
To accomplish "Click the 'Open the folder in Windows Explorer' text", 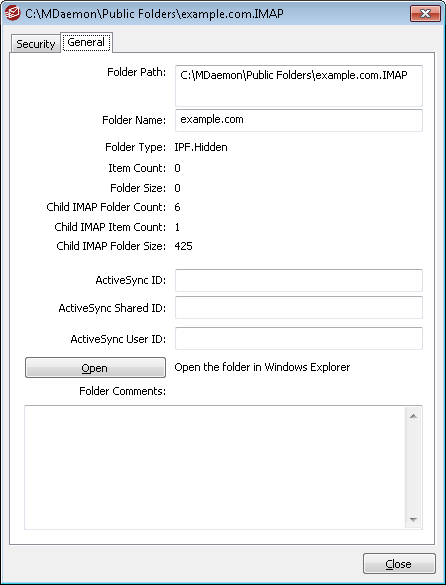I will tap(262, 367).
